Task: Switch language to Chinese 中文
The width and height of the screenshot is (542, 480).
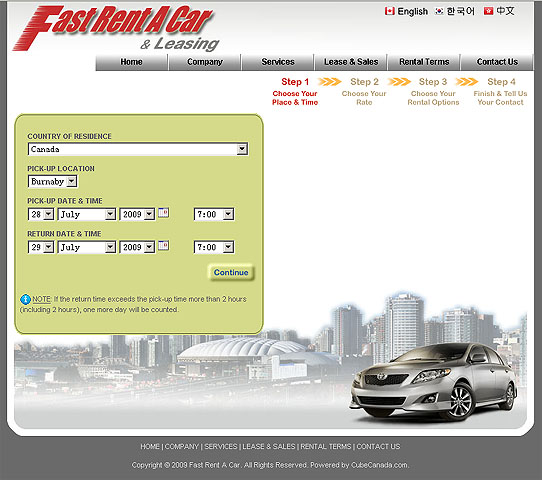Action: coord(505,11)
